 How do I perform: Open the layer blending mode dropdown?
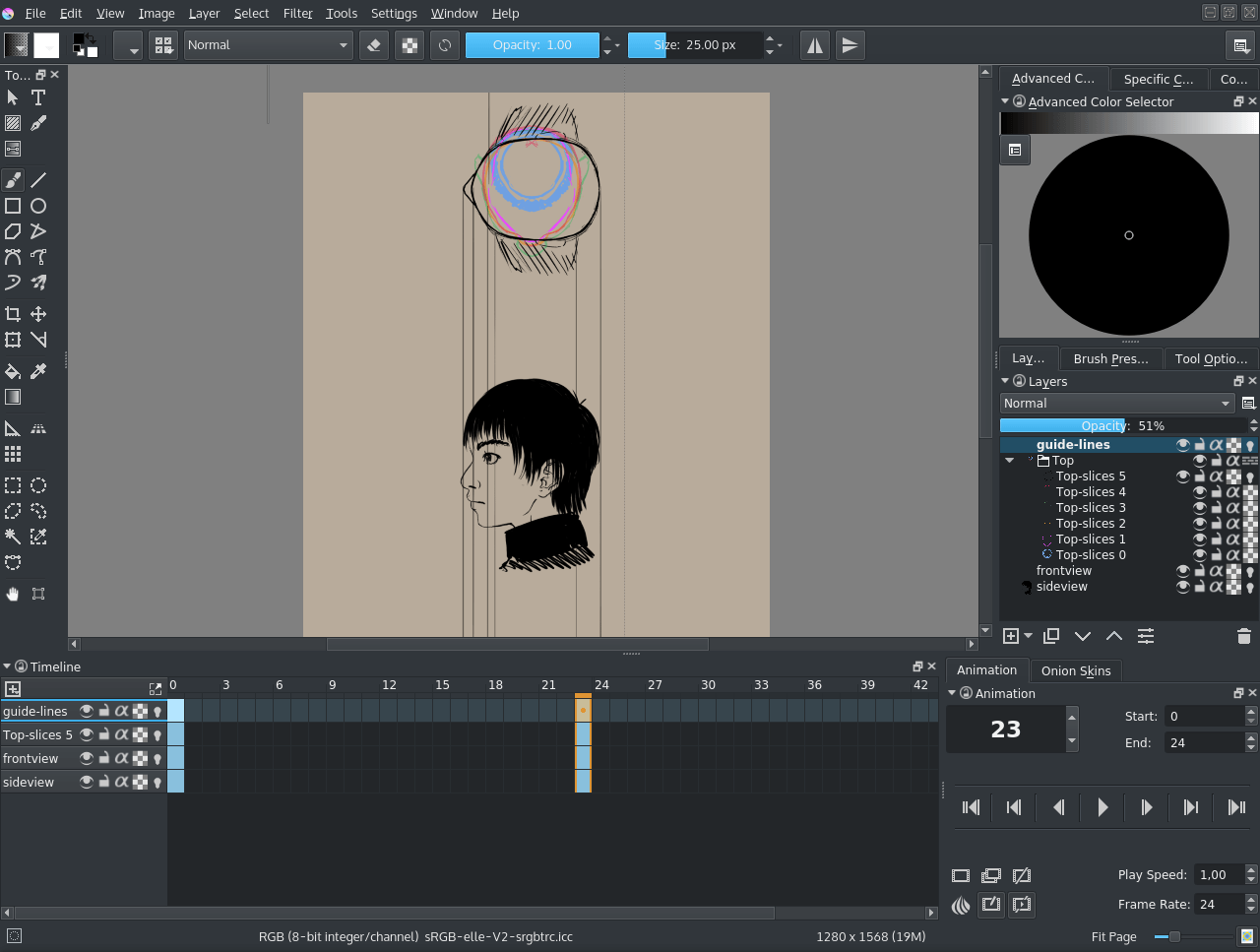coord(1116,403)
